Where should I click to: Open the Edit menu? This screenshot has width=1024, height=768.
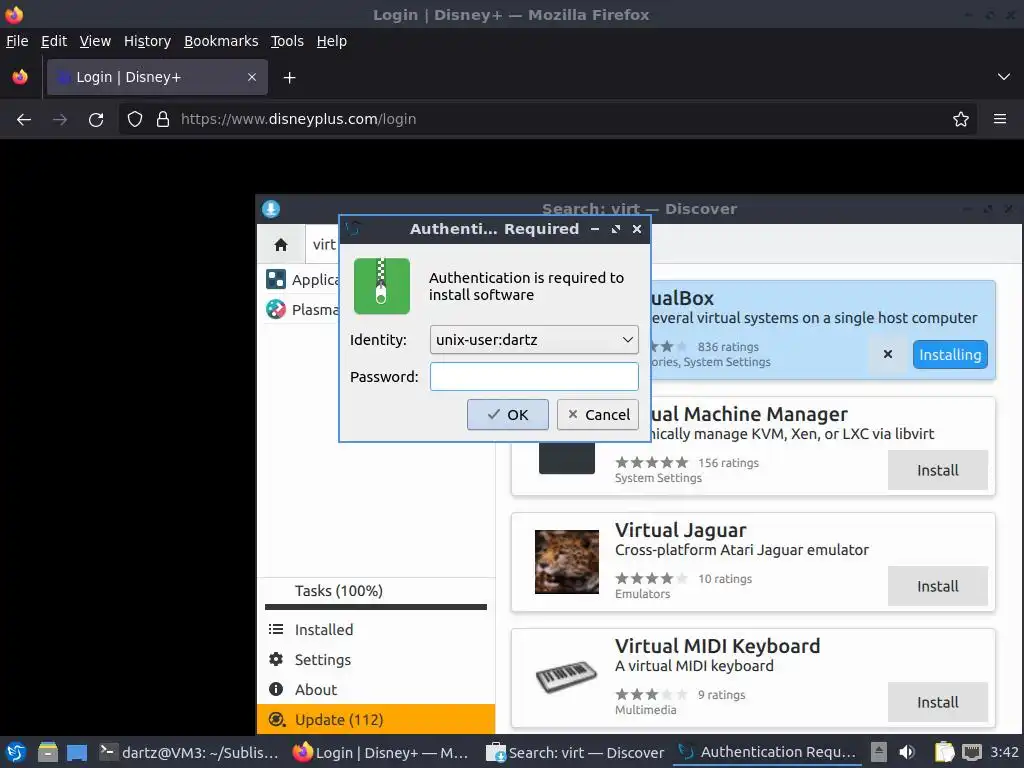click(54, 41)
